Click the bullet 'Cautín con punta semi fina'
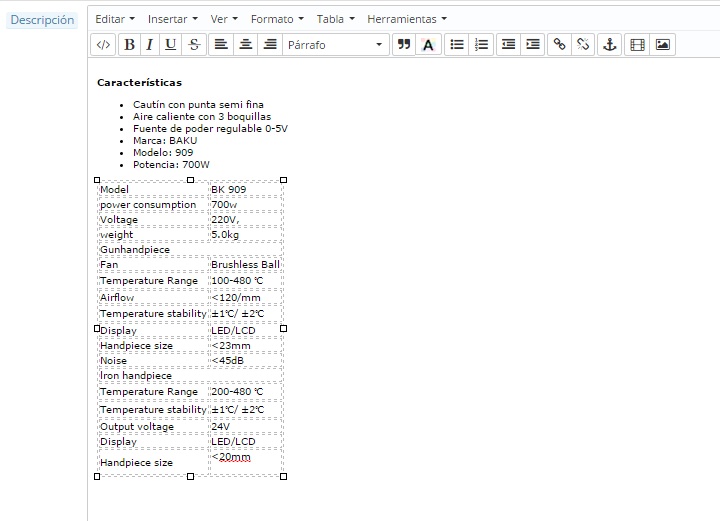 click(198, 105)
